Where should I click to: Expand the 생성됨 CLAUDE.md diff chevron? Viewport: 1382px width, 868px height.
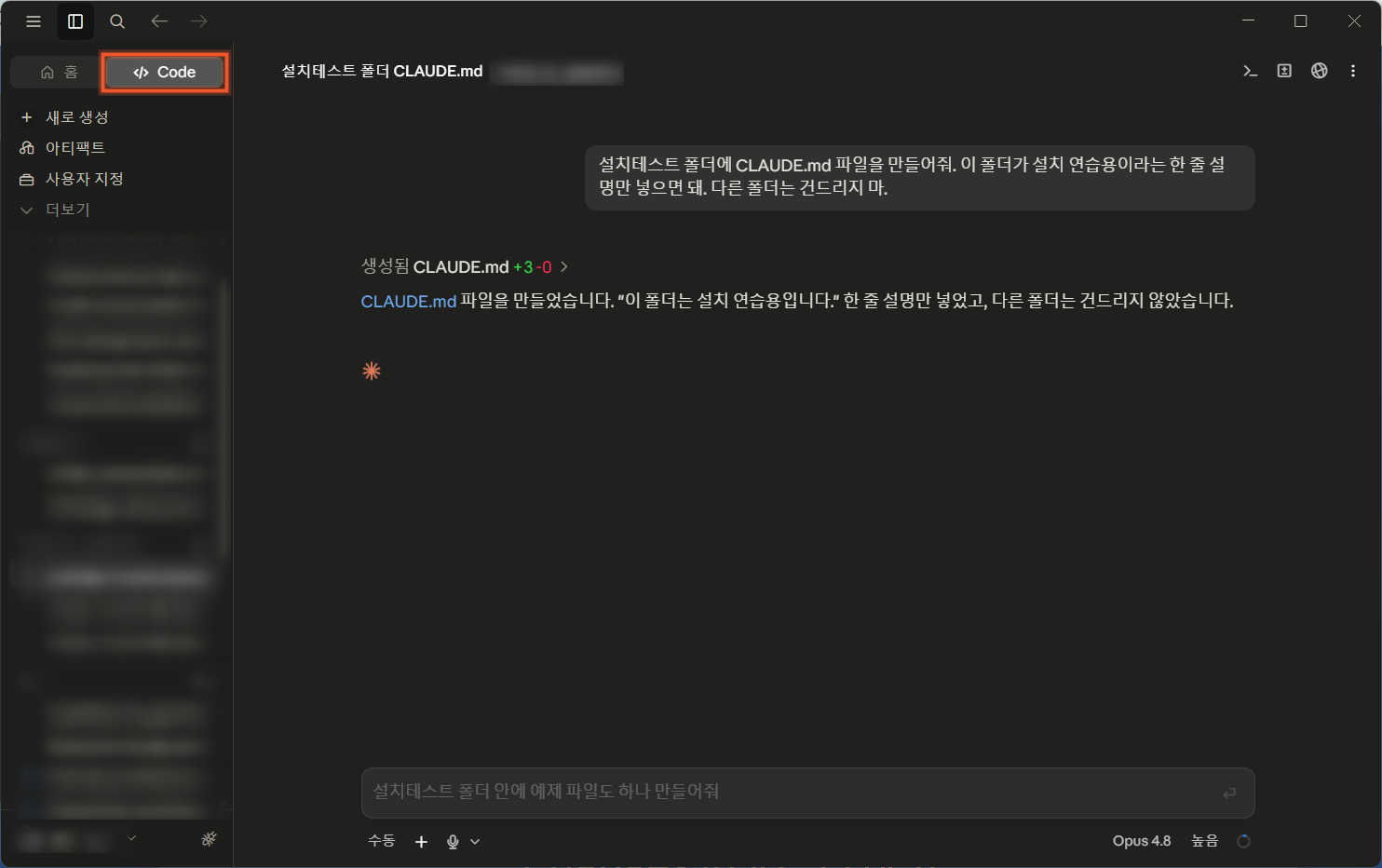[564, 267]
